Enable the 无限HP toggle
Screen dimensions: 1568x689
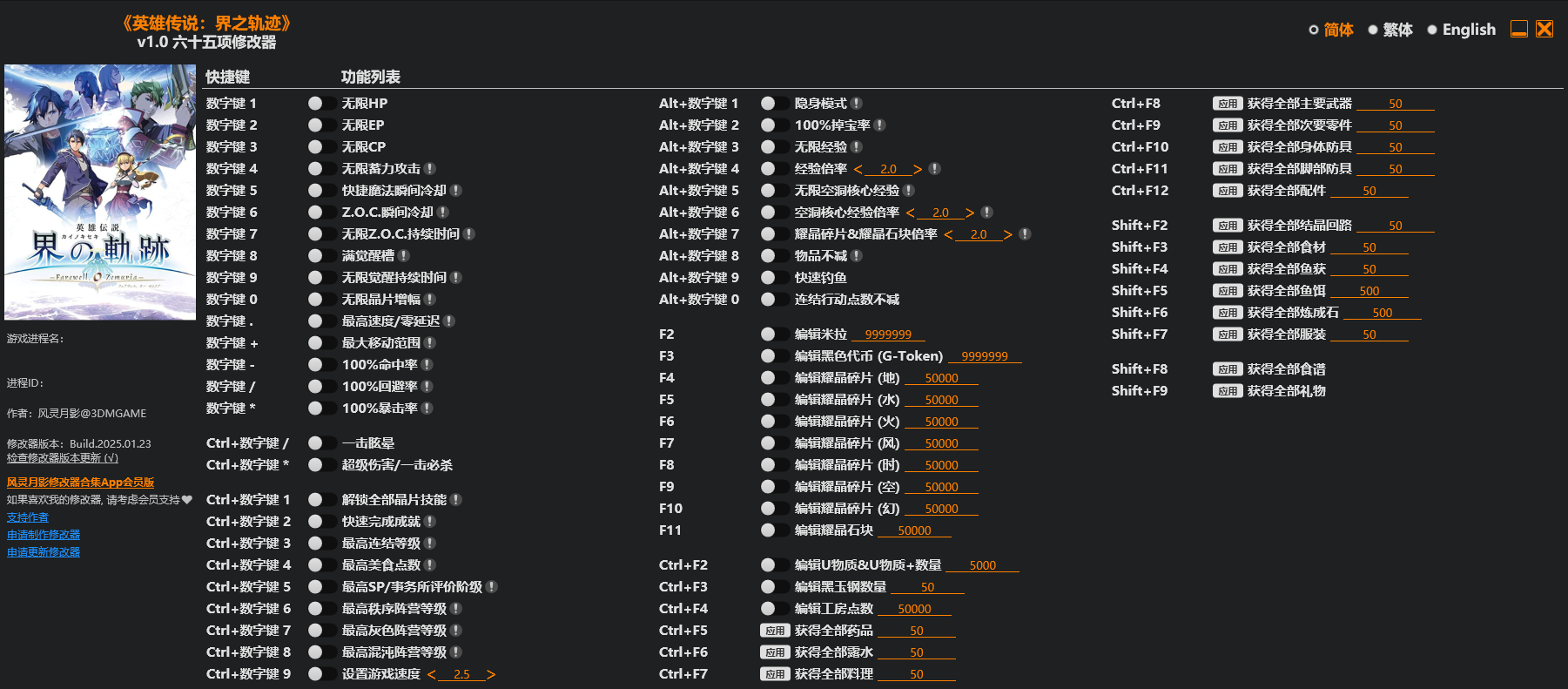(322, 104)
